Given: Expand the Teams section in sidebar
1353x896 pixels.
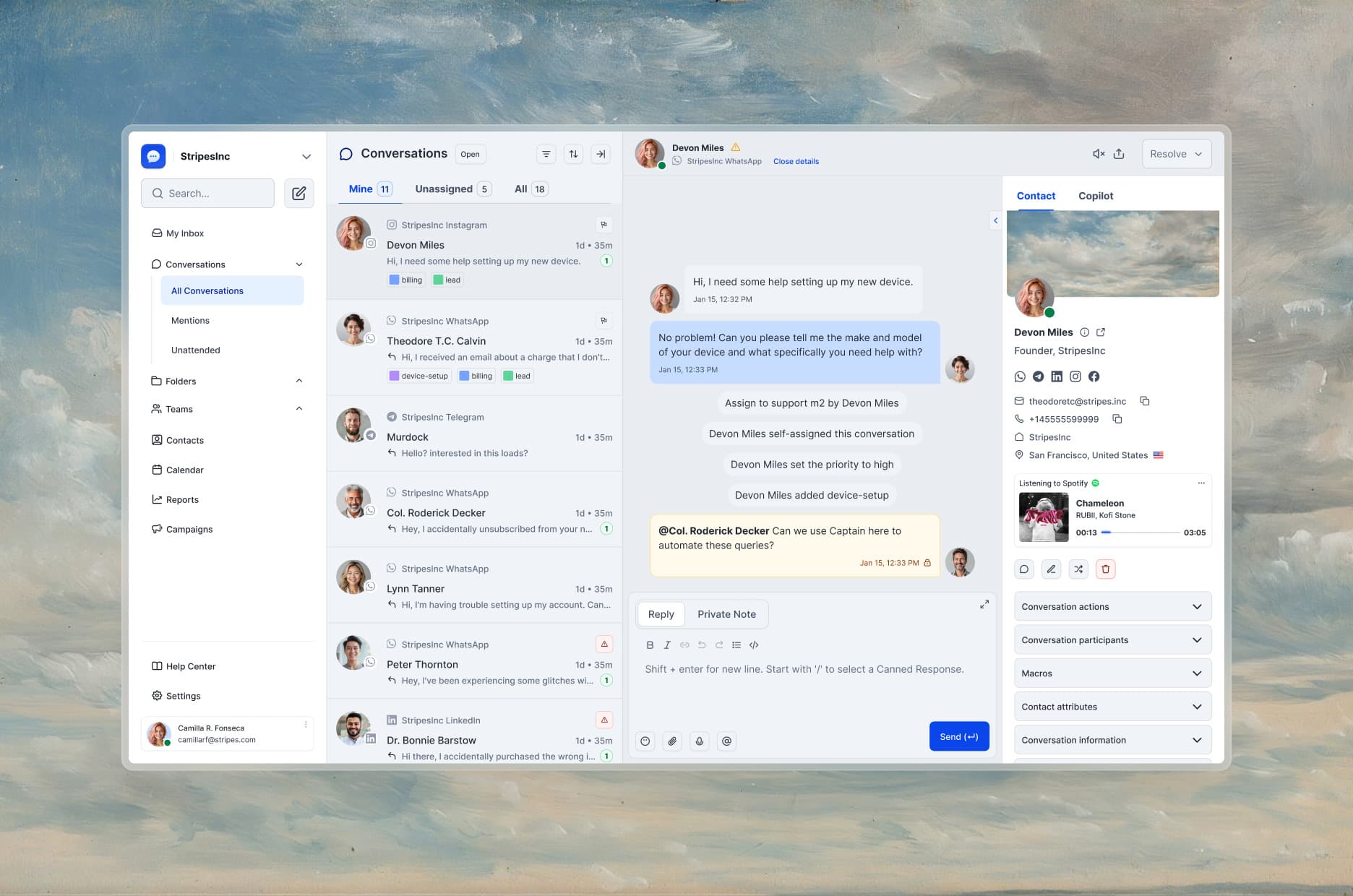Looking at the screenshot, I should [299, 409].
